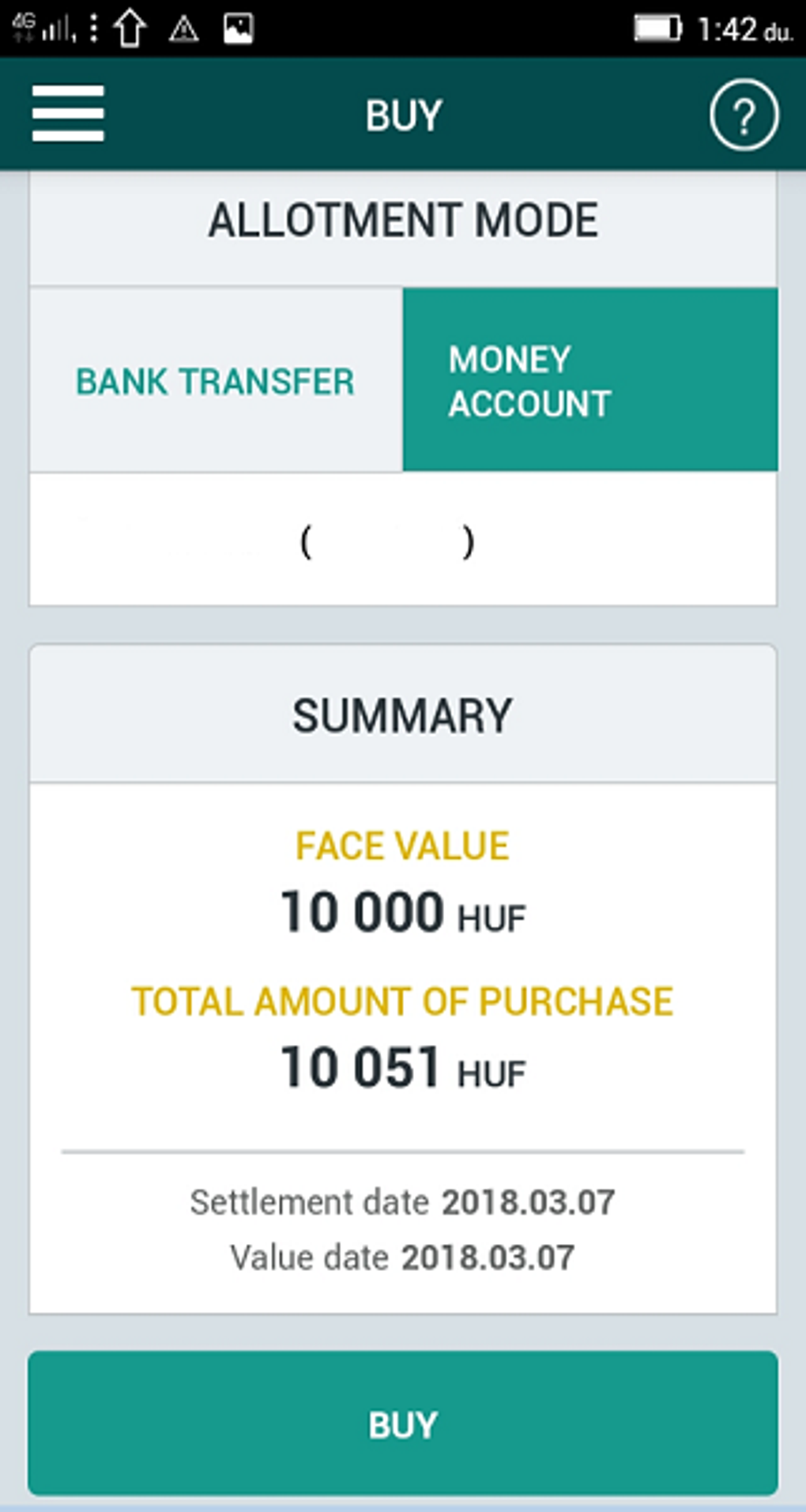Tap the BUY title in header
This screenshot has height=1512, width=806.
[403, 115]
